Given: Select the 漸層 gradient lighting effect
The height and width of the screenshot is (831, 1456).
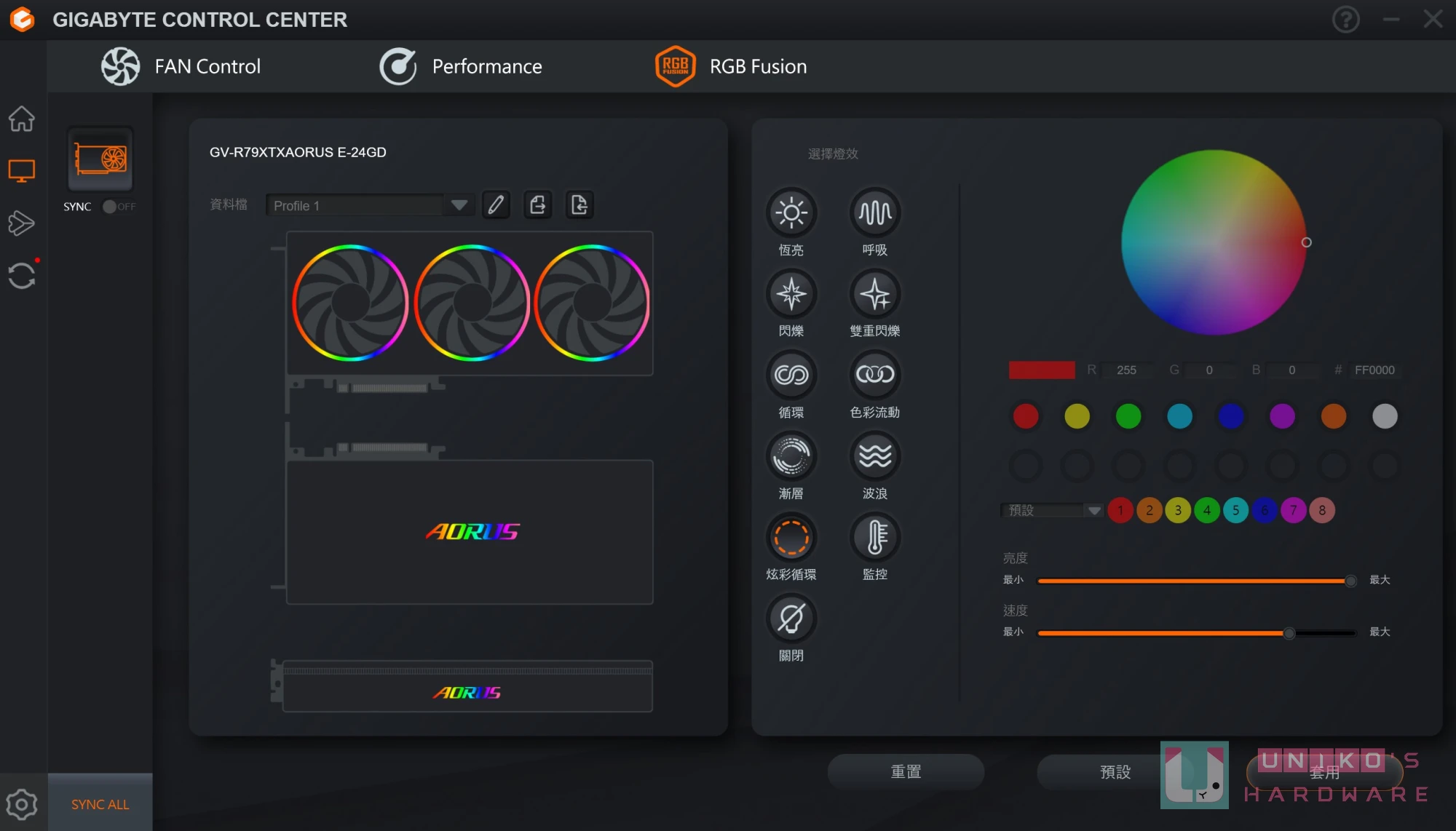Looking at the screenshot, I should point(791,456).
